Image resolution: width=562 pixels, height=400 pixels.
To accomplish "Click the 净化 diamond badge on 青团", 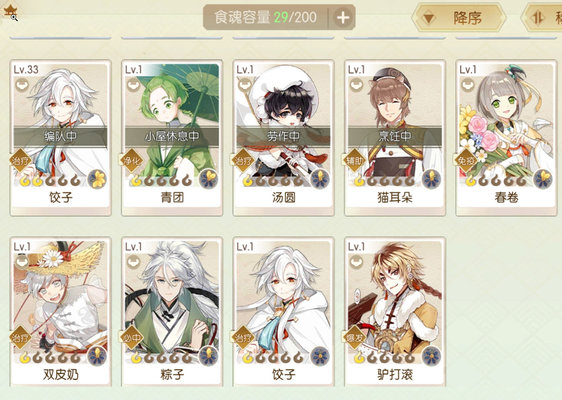I will pos(132,161).
